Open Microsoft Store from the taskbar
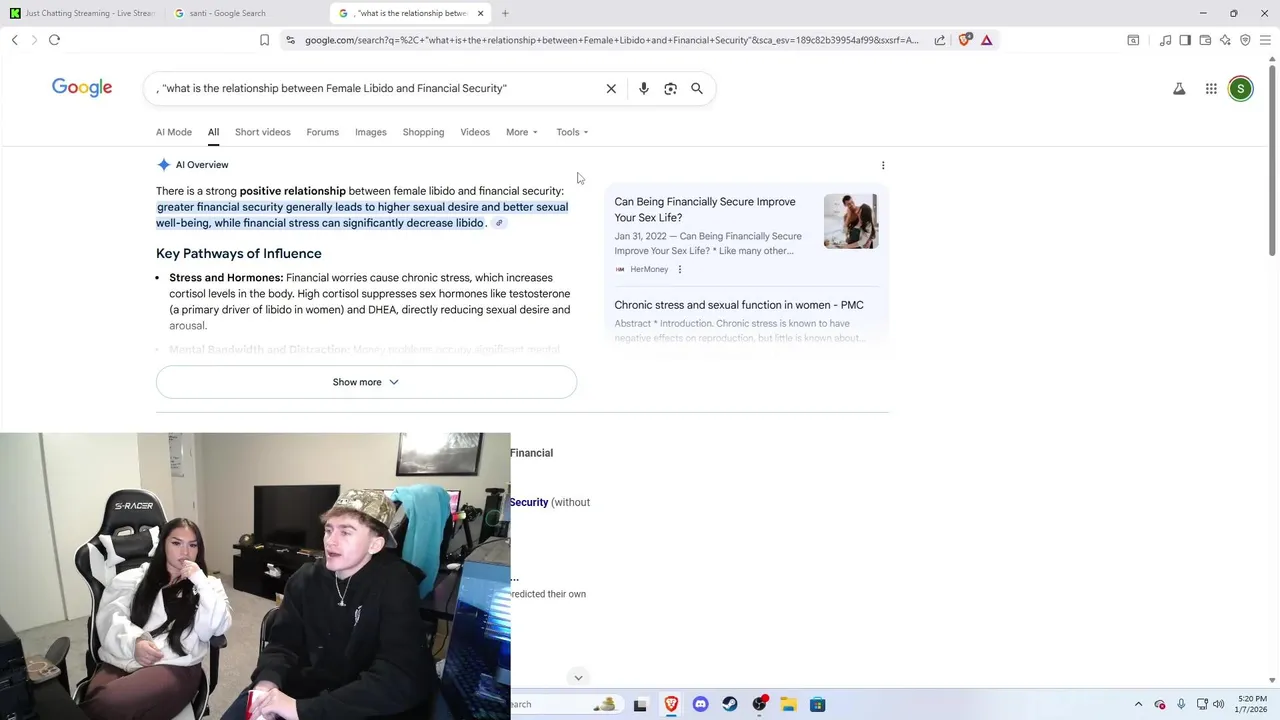 (817, 704)
